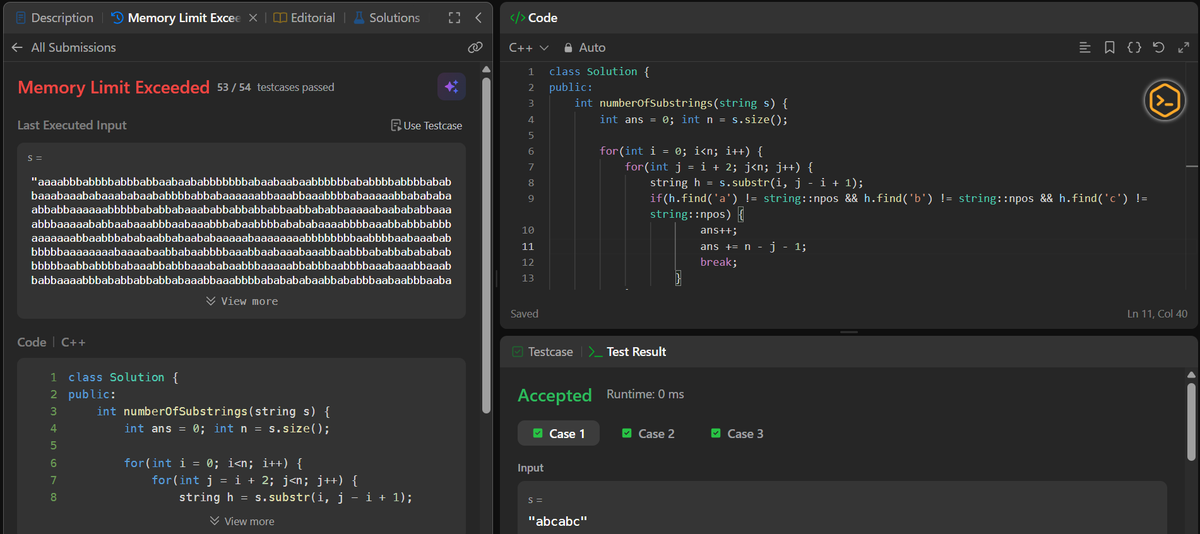Viewport: 1200px width, 534px height.
Task: Click the "Saved" status in editor footer
Action: point(524,314)
